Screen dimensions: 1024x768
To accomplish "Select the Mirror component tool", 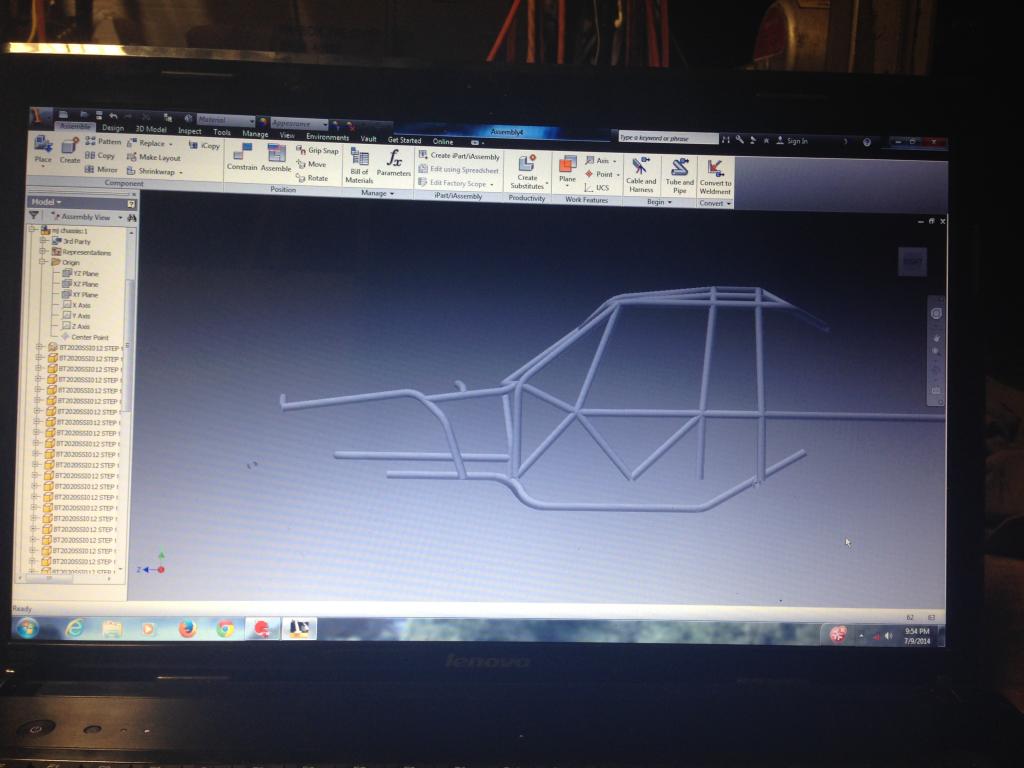I will [101, 170].
